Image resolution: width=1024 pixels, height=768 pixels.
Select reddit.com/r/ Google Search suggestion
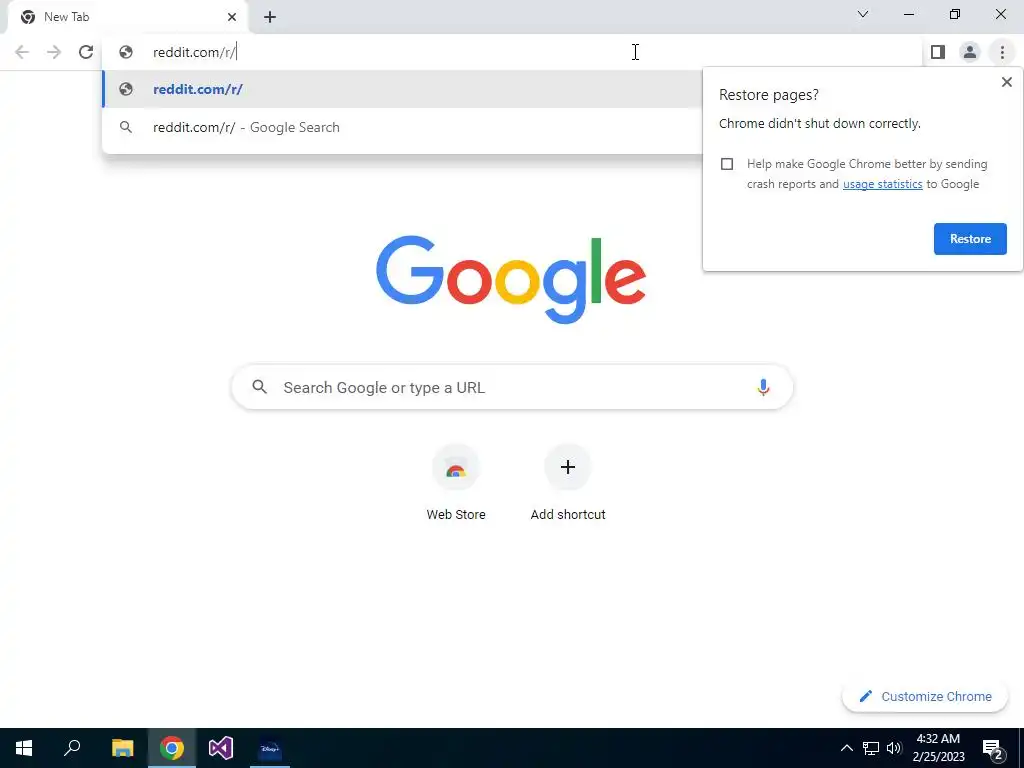pyautogui.click(x=402, y=127)
